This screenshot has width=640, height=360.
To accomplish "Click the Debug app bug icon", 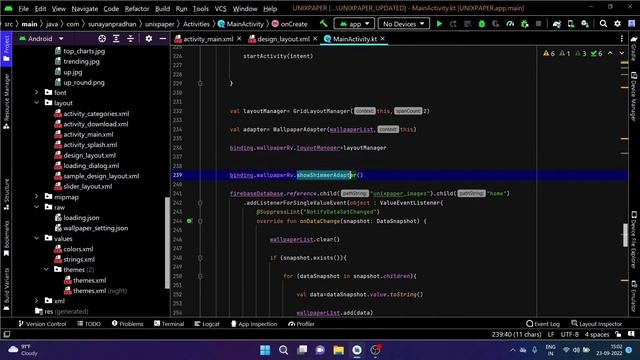I will click(x=482, y=24).
